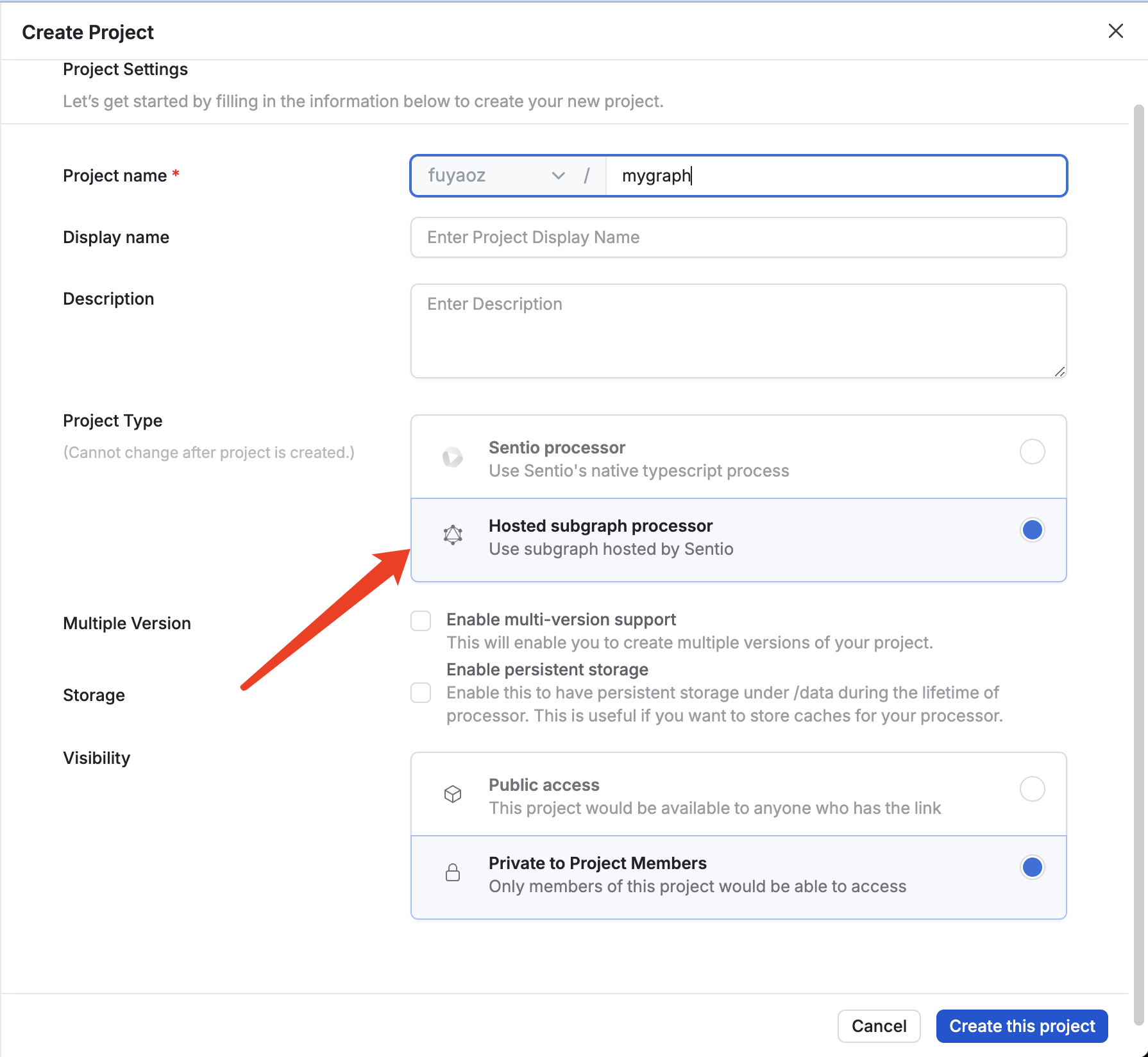Click the Description resize handle corner

[1059, 371]
